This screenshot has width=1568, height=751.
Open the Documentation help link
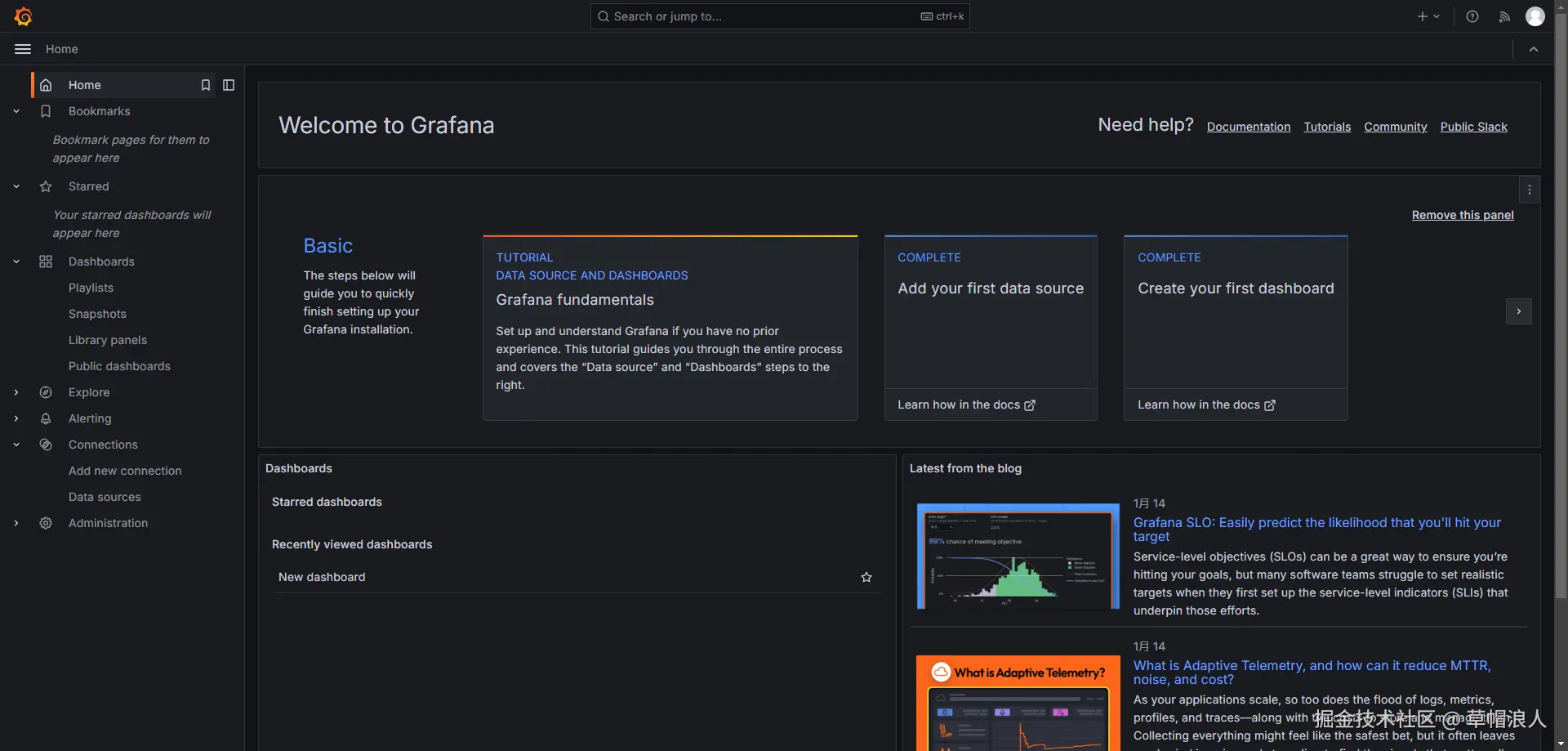point(1249,127)
